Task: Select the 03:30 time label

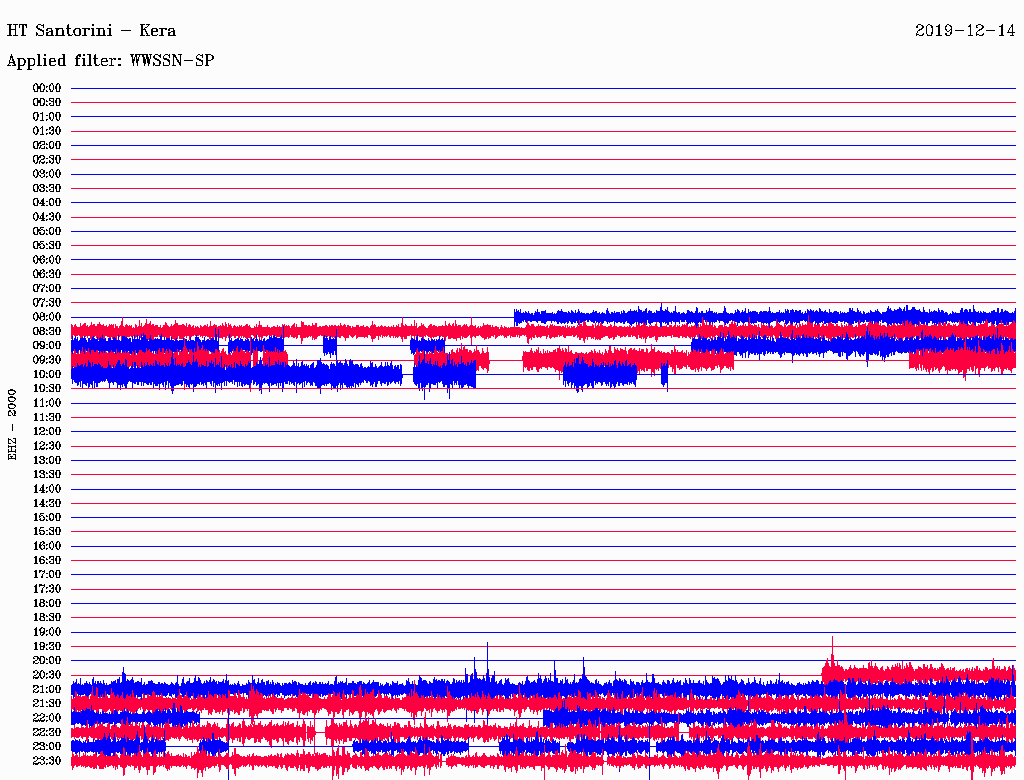Action: pos(47,188)
